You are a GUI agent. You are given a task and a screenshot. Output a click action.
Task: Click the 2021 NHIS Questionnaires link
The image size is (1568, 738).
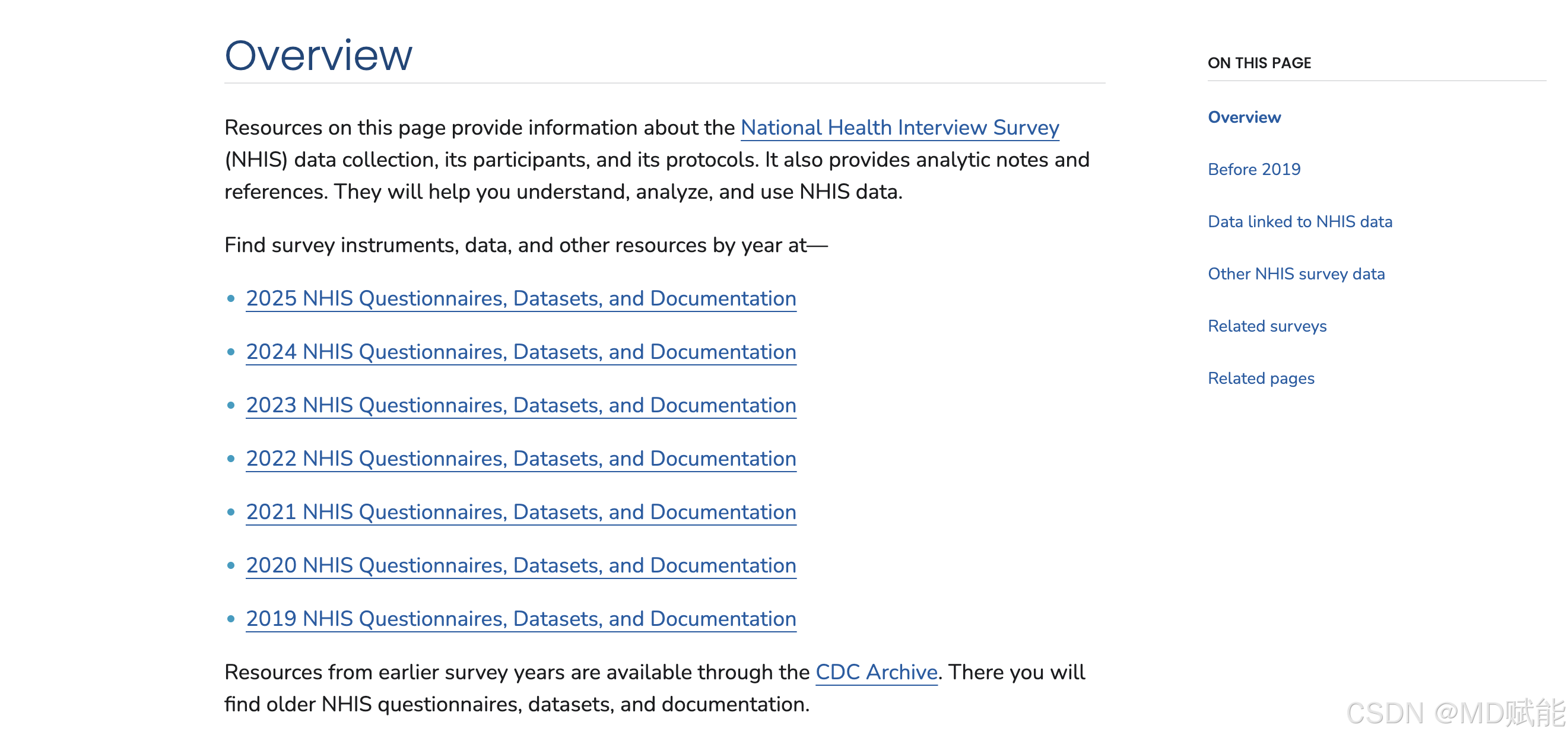tap(520, 513)
